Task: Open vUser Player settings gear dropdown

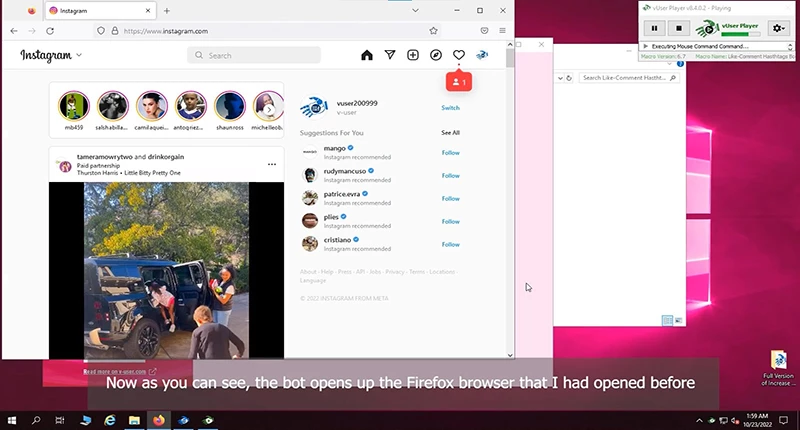Action: click(779, 28)
